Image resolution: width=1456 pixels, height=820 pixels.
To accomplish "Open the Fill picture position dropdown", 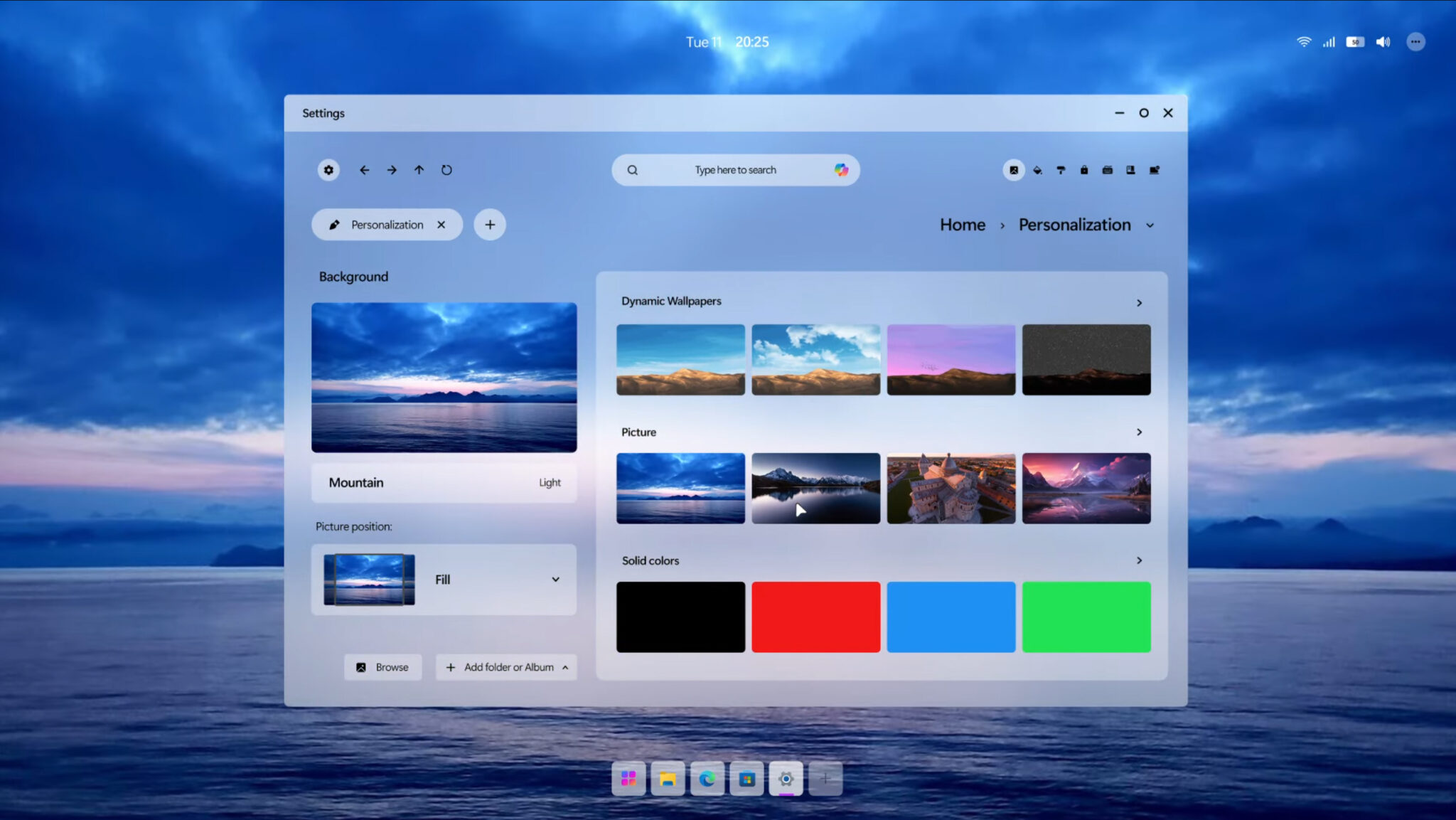I will (555, 580).
